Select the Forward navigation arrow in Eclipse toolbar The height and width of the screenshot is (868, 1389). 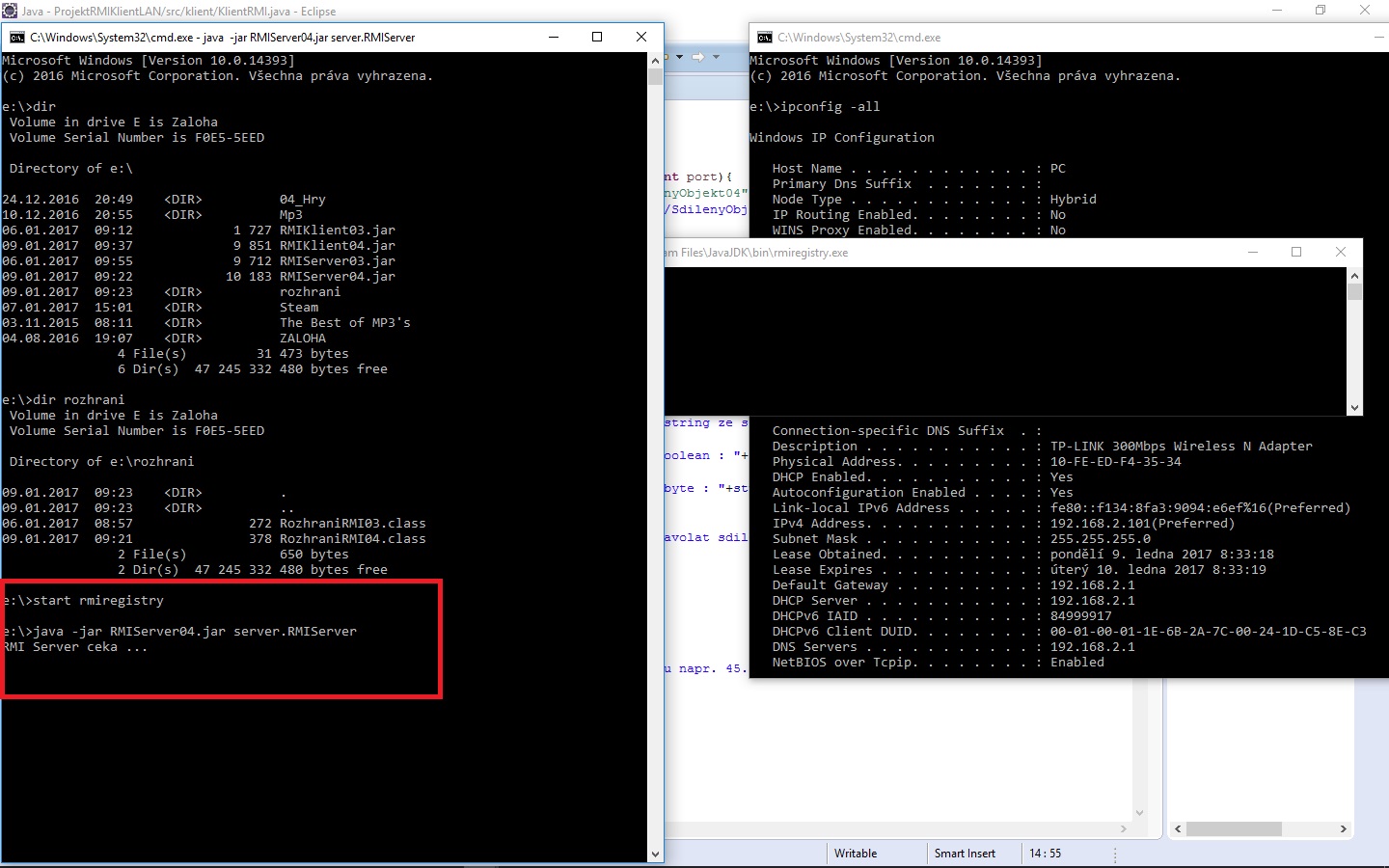click(700, 56)
